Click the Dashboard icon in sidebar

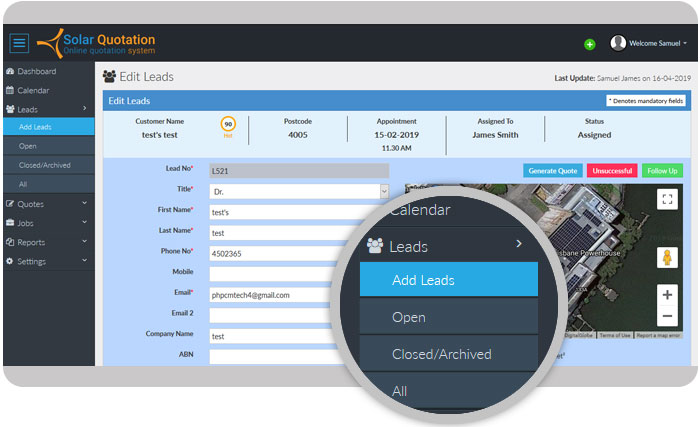coord(10,71)
